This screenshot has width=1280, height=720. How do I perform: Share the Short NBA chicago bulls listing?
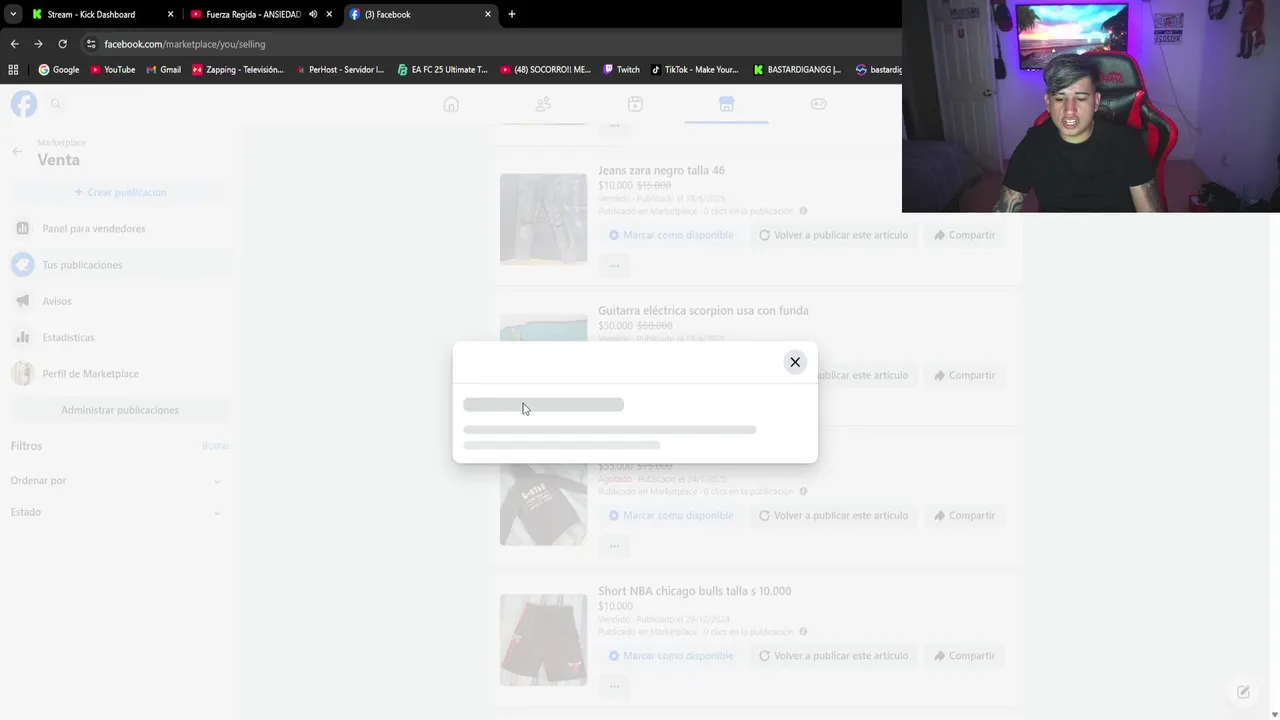point(965,656)
